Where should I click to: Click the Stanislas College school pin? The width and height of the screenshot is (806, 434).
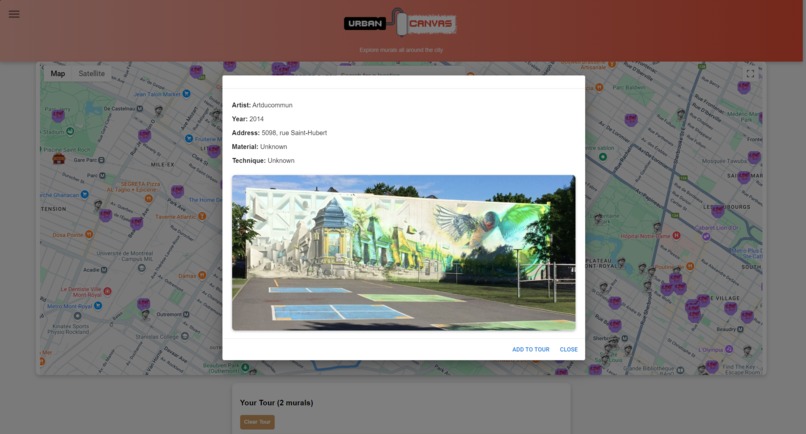tap(185, 336)
